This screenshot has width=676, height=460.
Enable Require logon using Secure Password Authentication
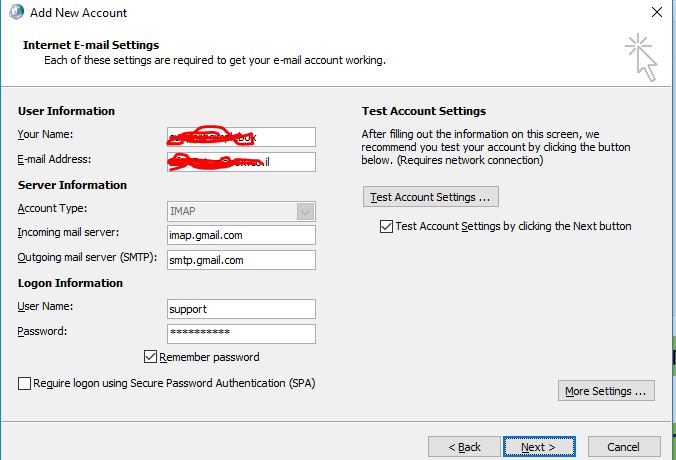click(x=25, y=383)
